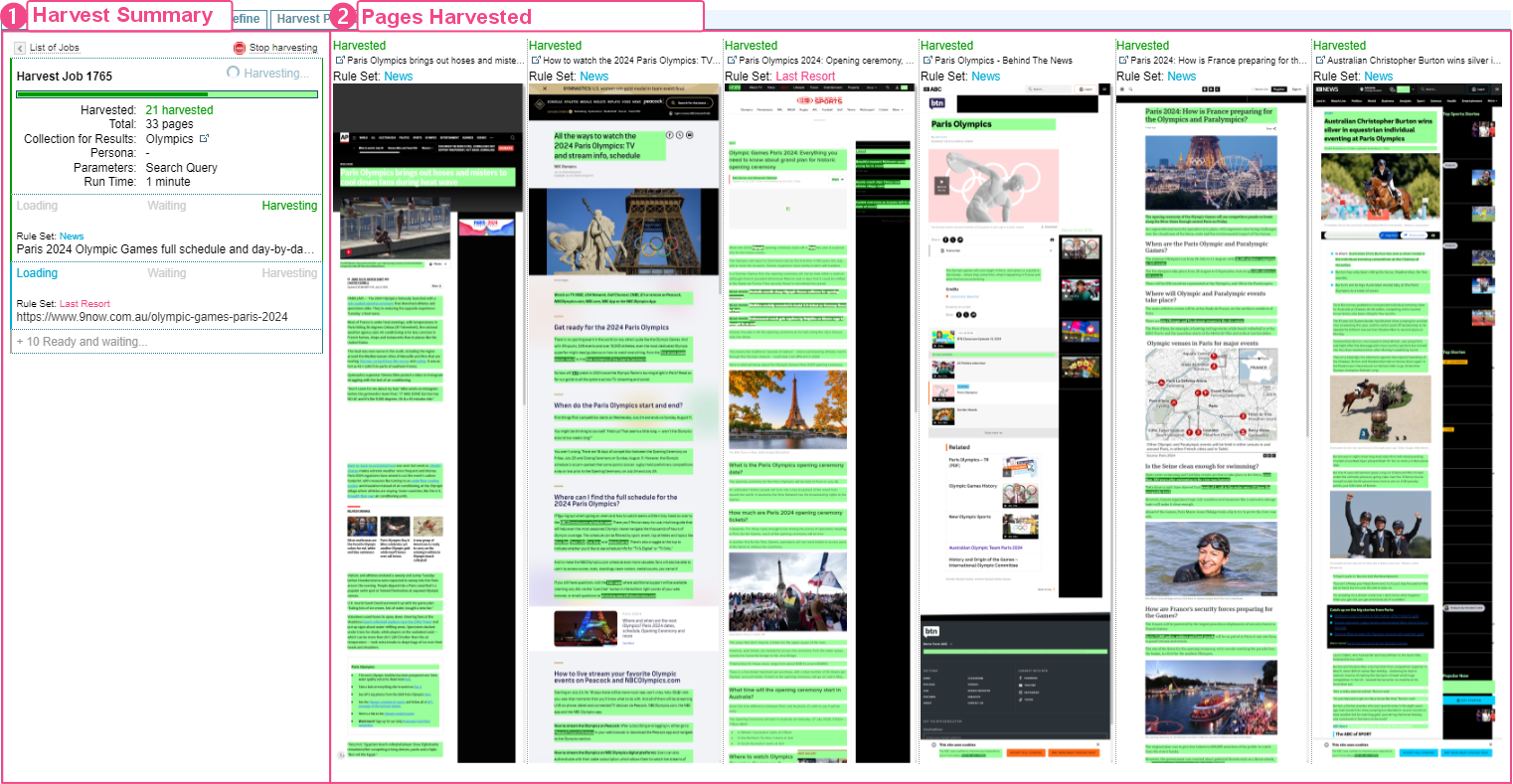The image size is (1513, 784).
Task: Expand the 10 Ready and waiting list
Action: tap(82, 342)
